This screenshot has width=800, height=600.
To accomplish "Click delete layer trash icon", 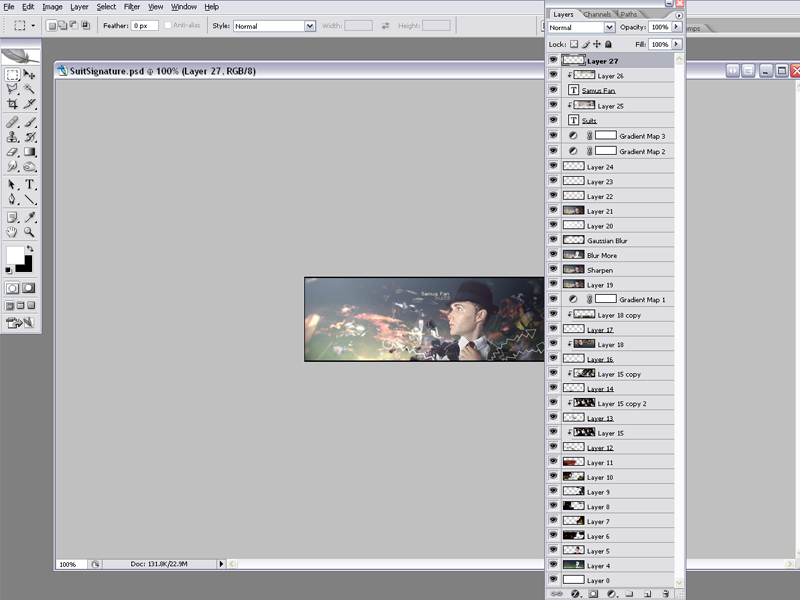I will (x=665, y=594).
